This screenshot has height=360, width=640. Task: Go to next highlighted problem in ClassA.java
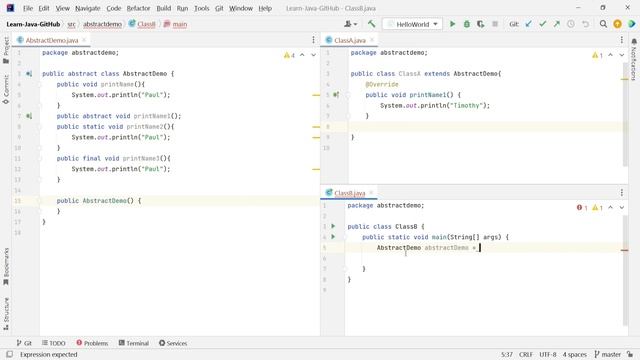coord(621,55)
